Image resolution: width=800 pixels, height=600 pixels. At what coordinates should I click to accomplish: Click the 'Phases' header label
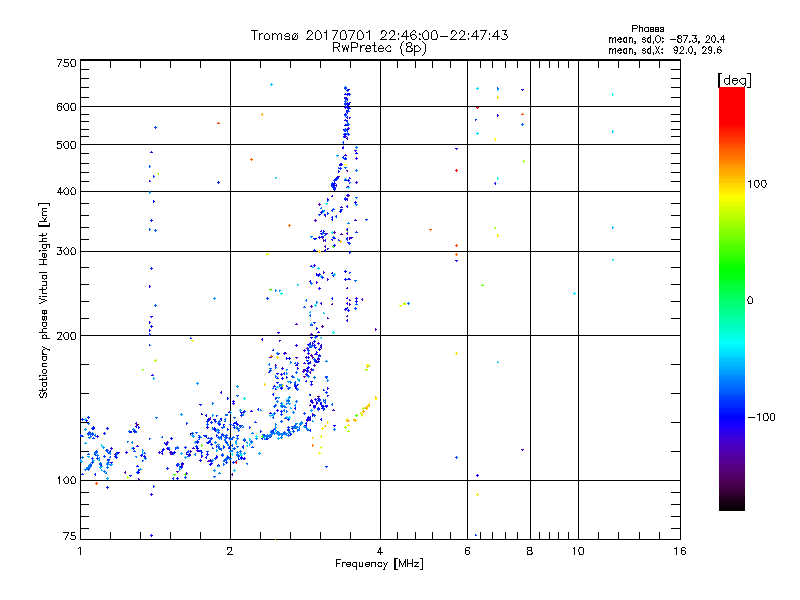pos(647,29)
